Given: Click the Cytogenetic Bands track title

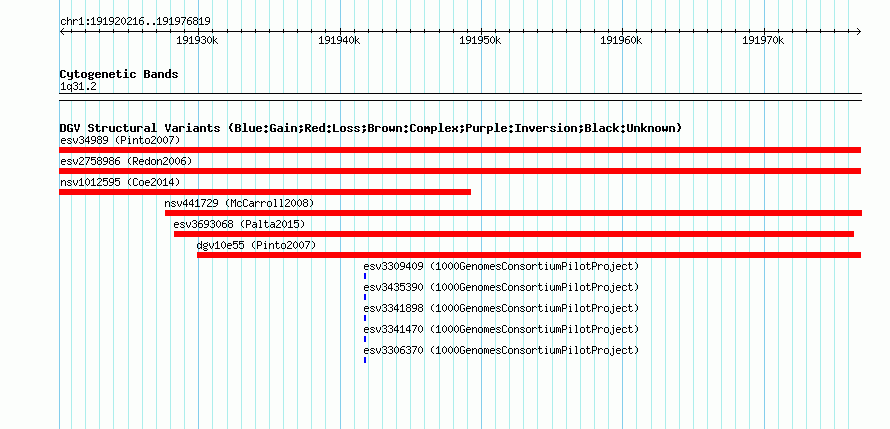Looking at the screenshot, I should point(119,74).
